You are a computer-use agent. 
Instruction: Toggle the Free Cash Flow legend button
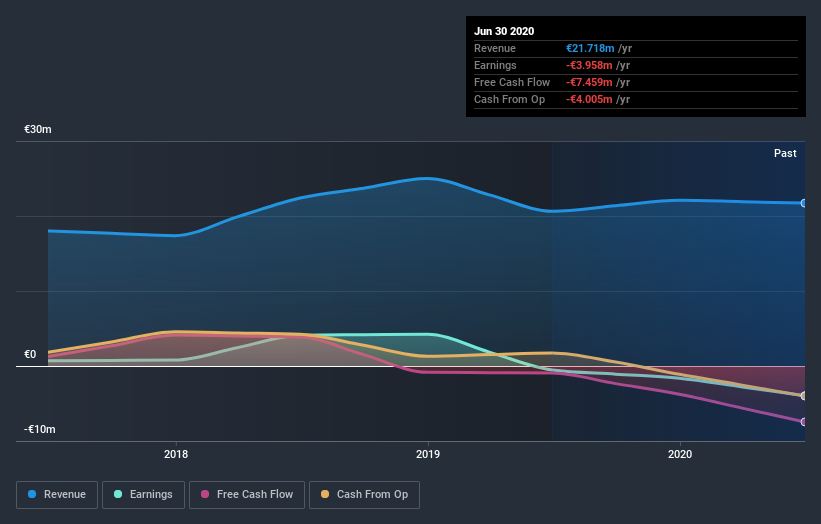point(247,495)
